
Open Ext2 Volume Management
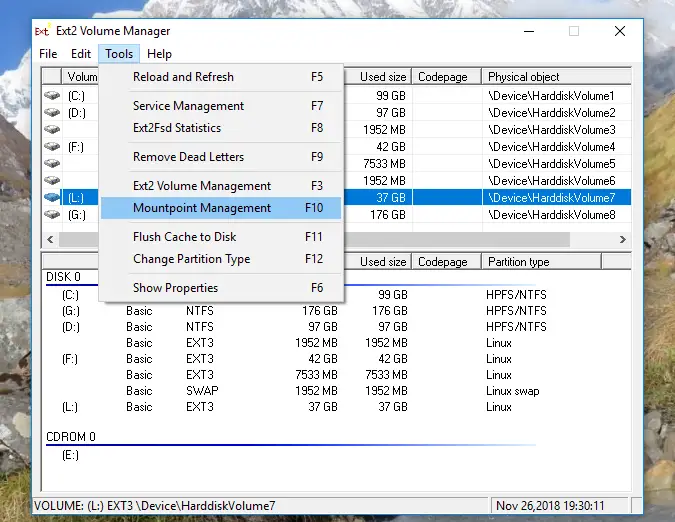point(221,186)
